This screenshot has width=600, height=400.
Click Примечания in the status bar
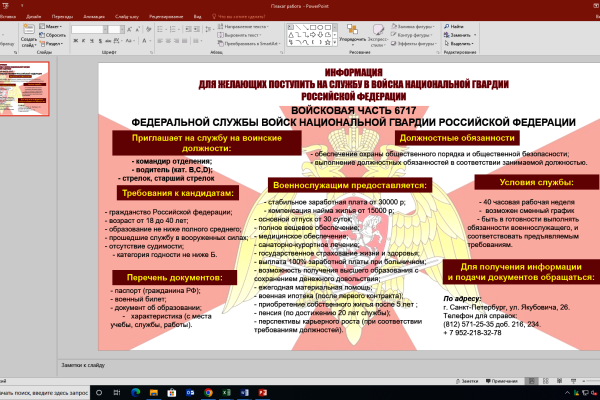pos(502,381)
